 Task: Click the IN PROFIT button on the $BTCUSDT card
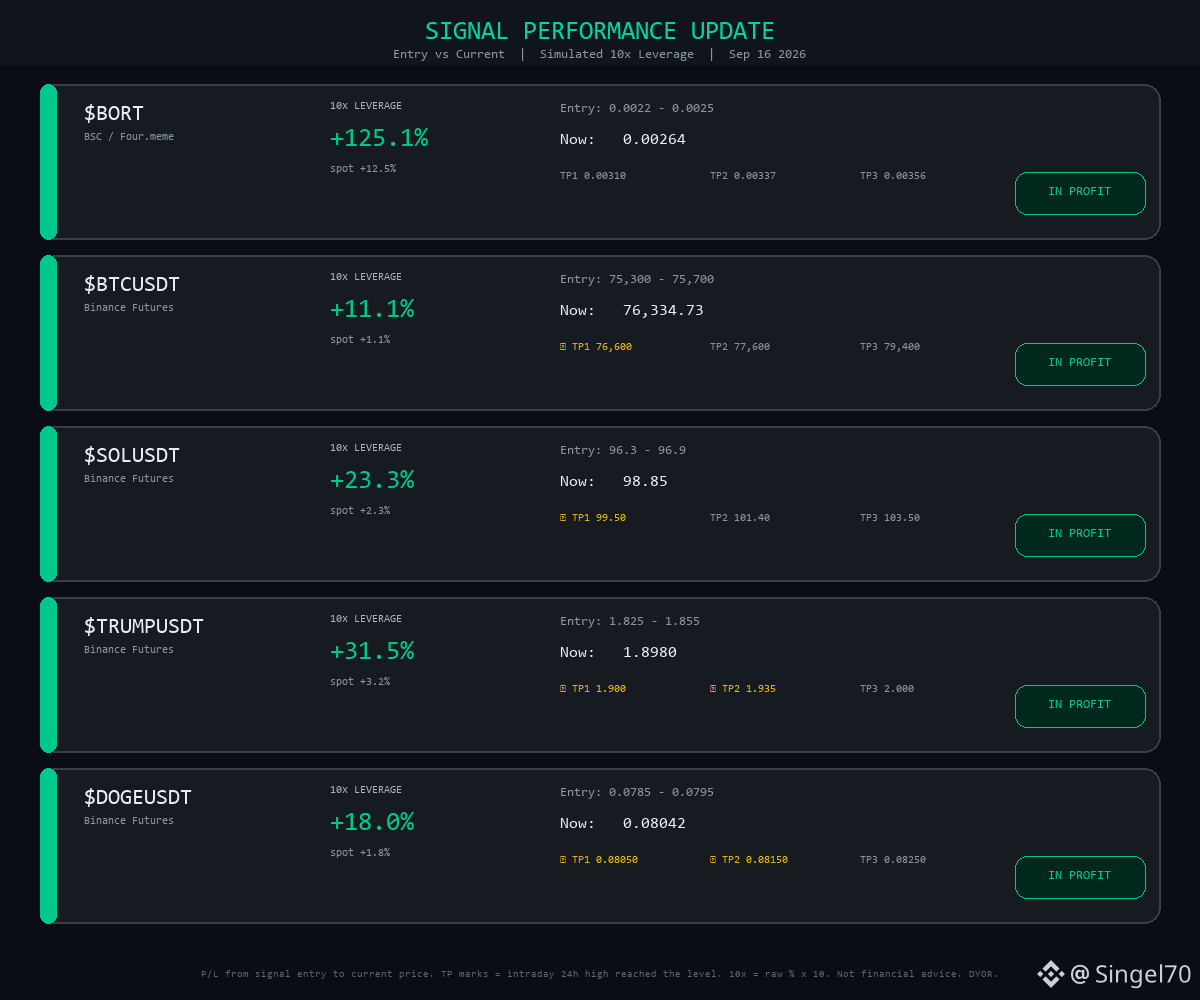tap(1080, 364)
